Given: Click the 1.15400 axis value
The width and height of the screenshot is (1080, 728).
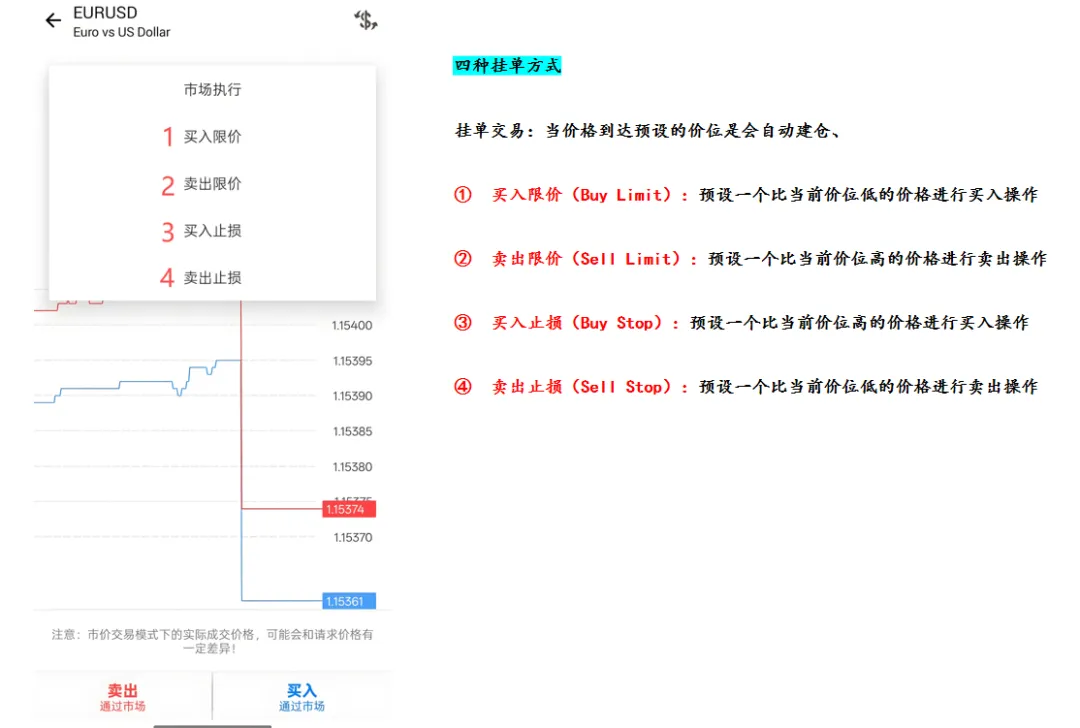Looking at the screenshot, I should point(352,326).
